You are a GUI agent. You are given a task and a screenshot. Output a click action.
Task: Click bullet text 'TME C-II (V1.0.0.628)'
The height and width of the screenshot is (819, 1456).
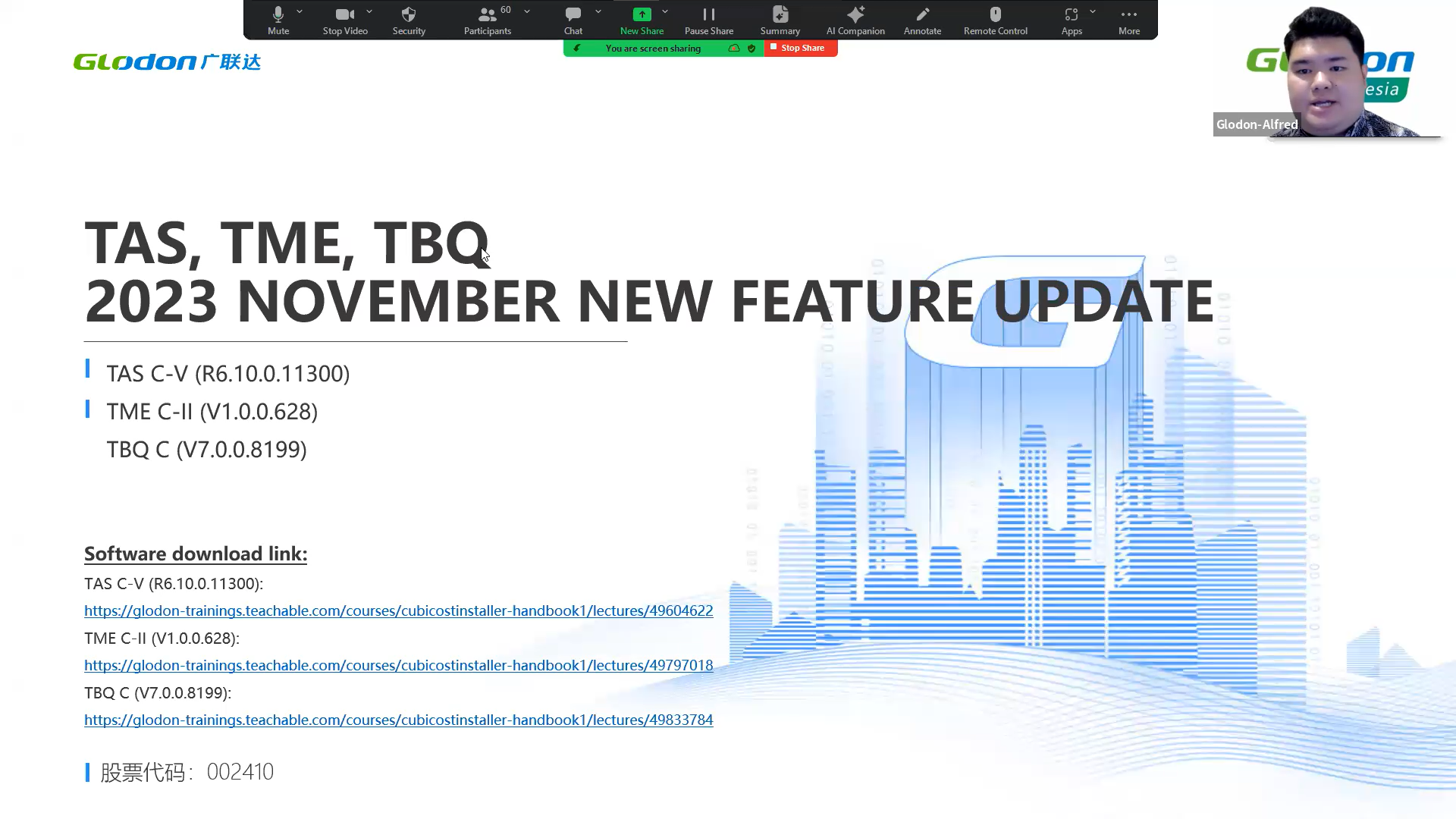coord(212,411)
